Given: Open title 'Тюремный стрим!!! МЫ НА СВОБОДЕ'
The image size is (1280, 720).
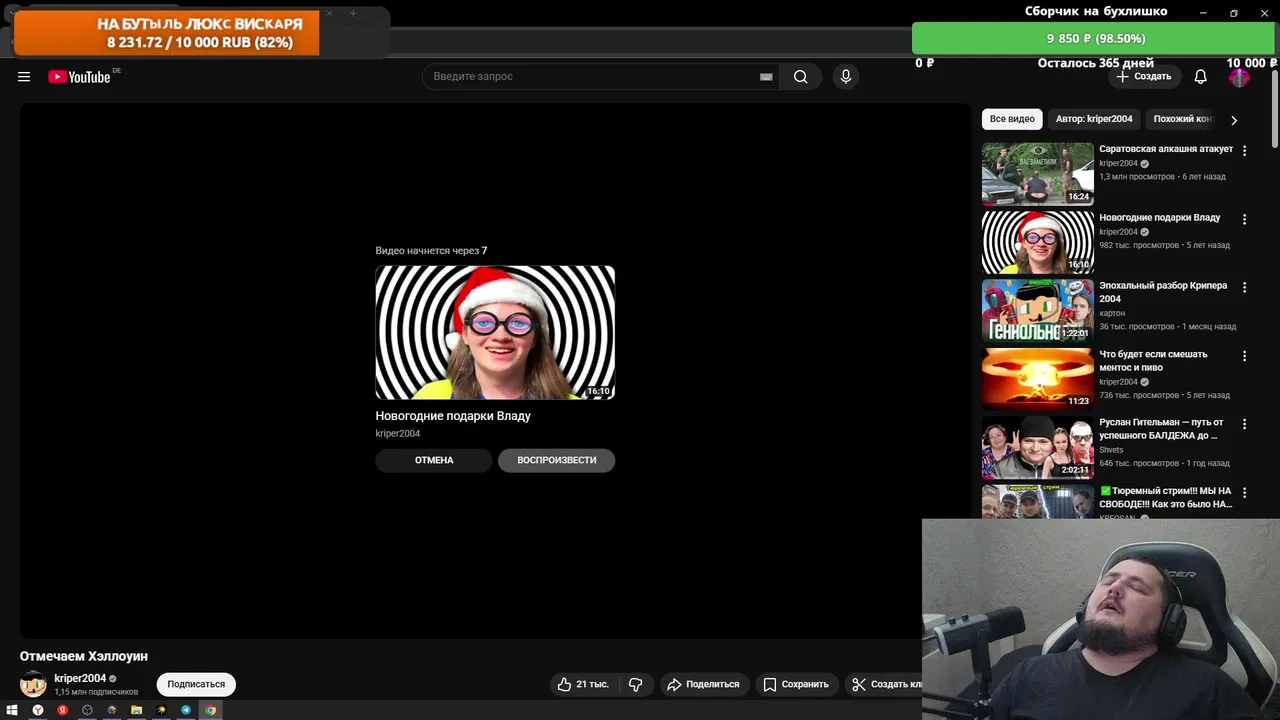Looking at the screenshot, I should coord(1166,498).
